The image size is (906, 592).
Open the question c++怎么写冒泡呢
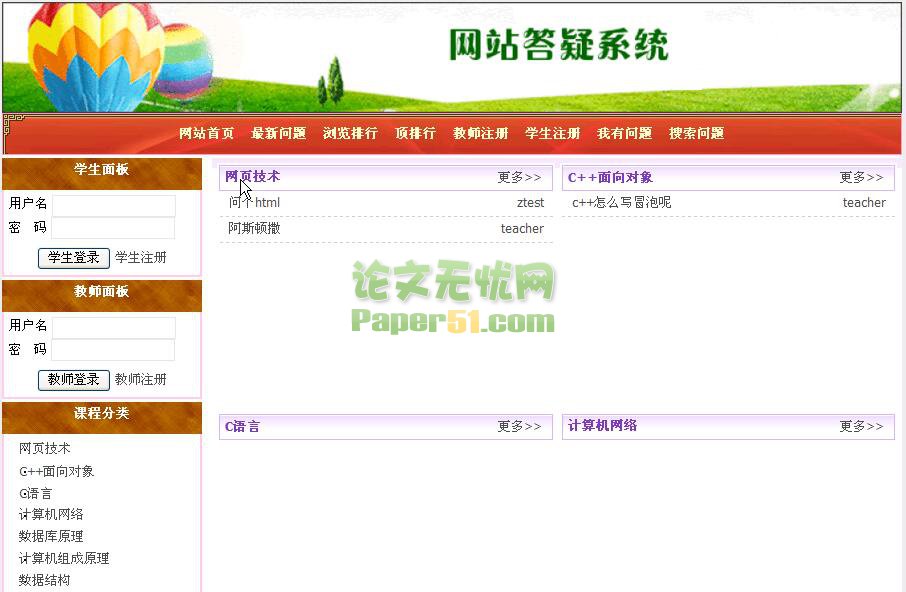click(x=621, y=203)
